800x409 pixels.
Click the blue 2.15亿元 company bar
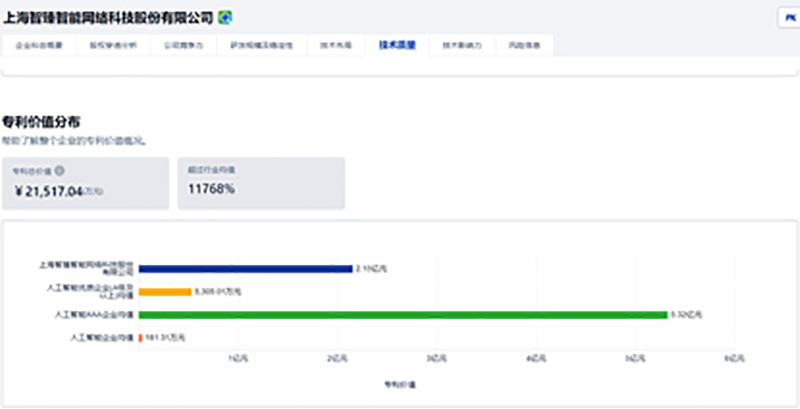(245, 268)
